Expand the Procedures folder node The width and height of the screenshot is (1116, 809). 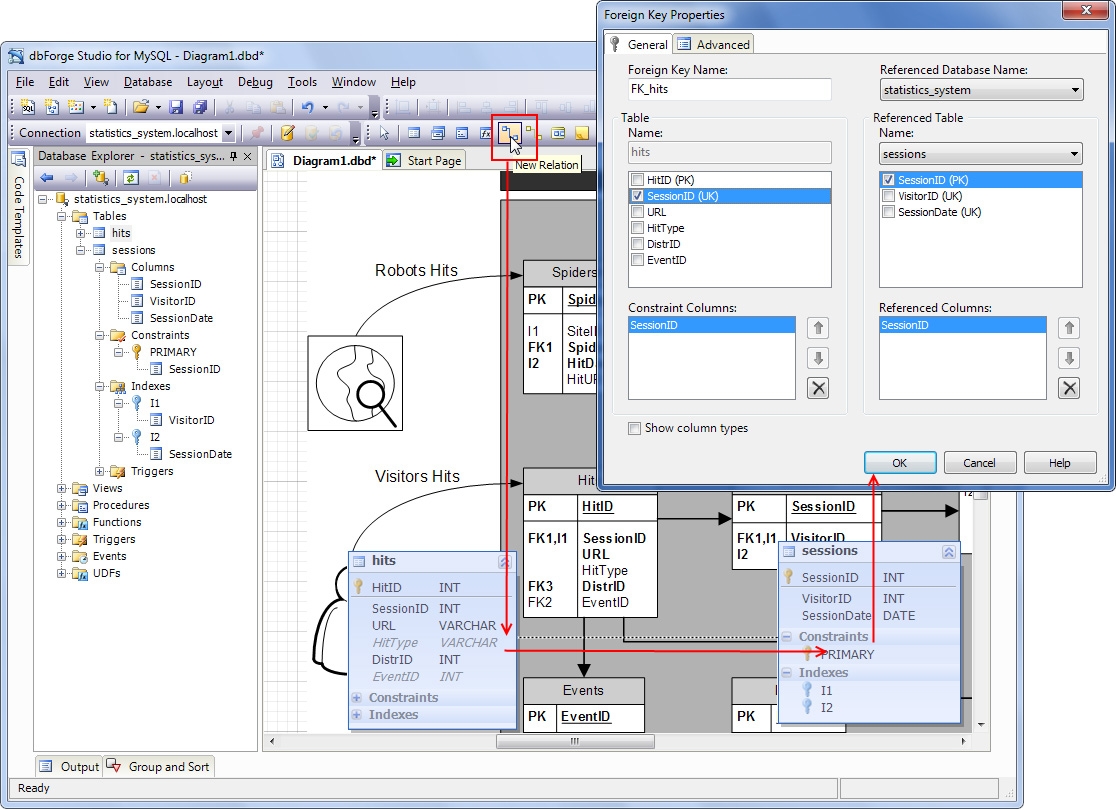coord(62,505)
